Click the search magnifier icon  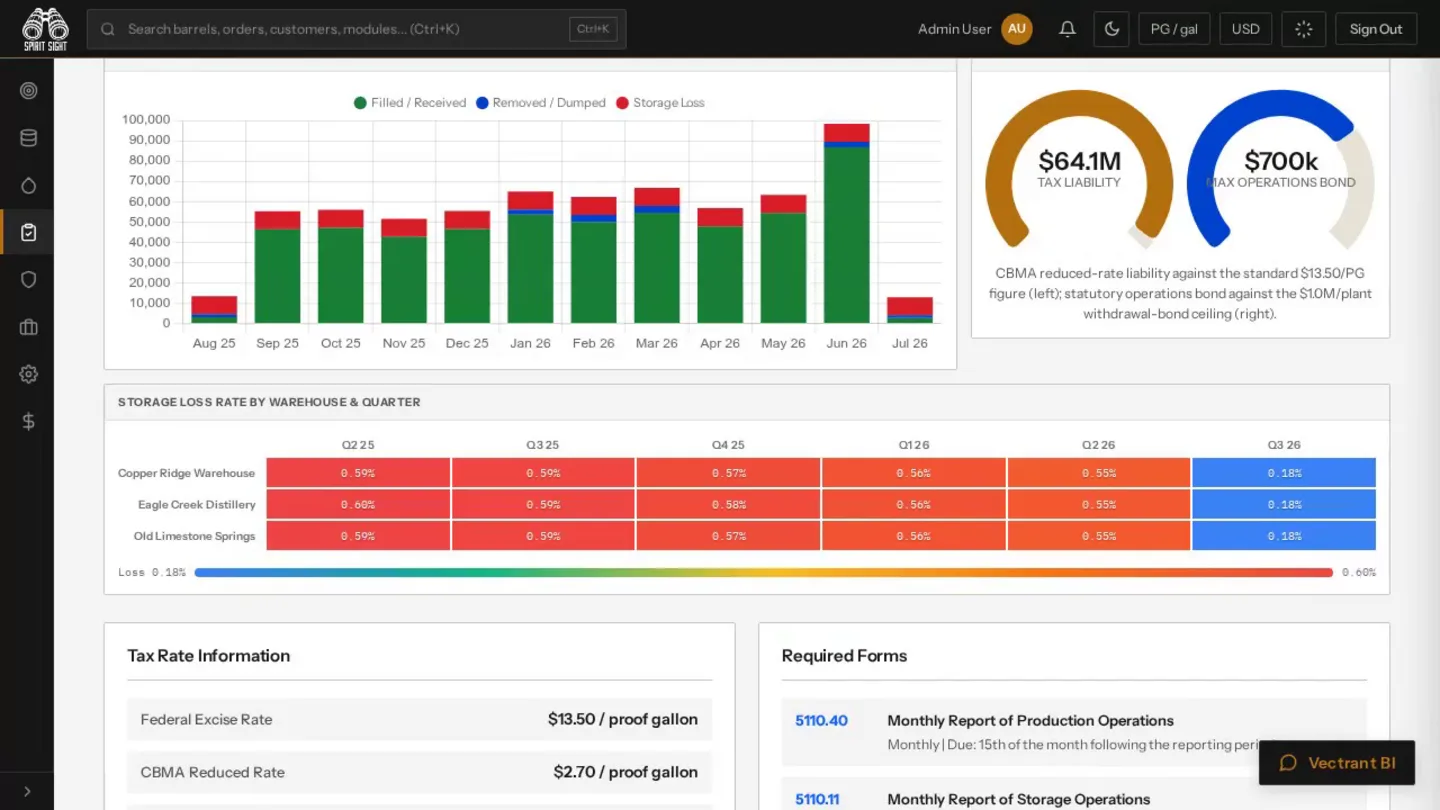pyautogui.click(x=108, y=29)
